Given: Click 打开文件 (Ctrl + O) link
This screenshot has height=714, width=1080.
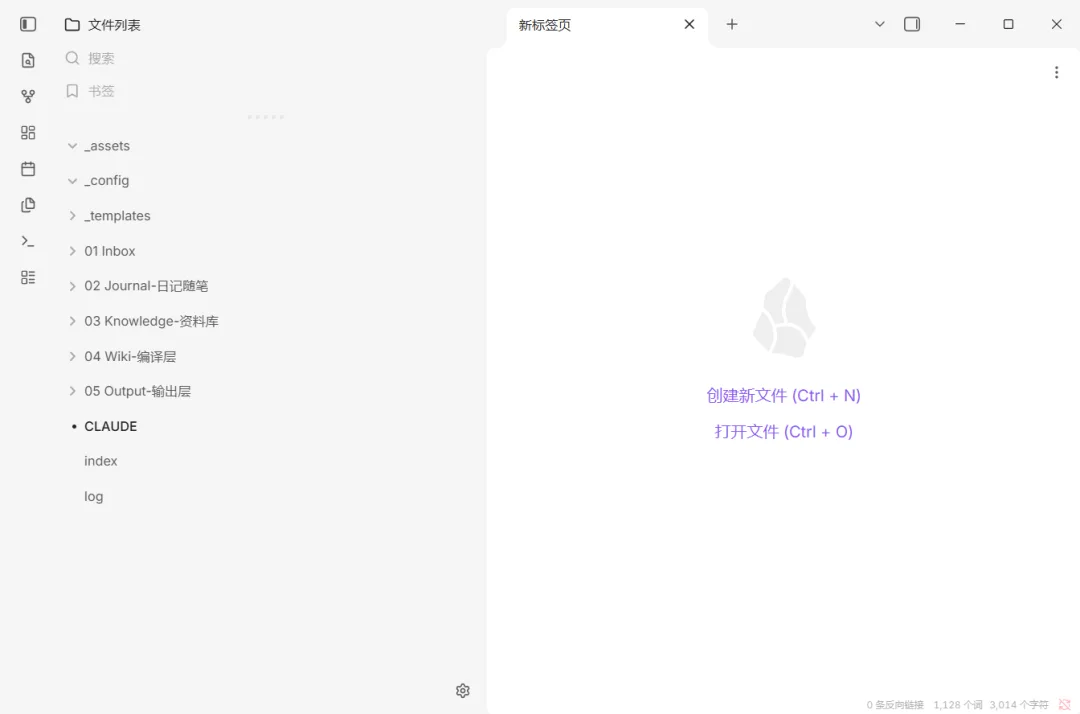Looking at the screenshot, I should tap(783, 432).
